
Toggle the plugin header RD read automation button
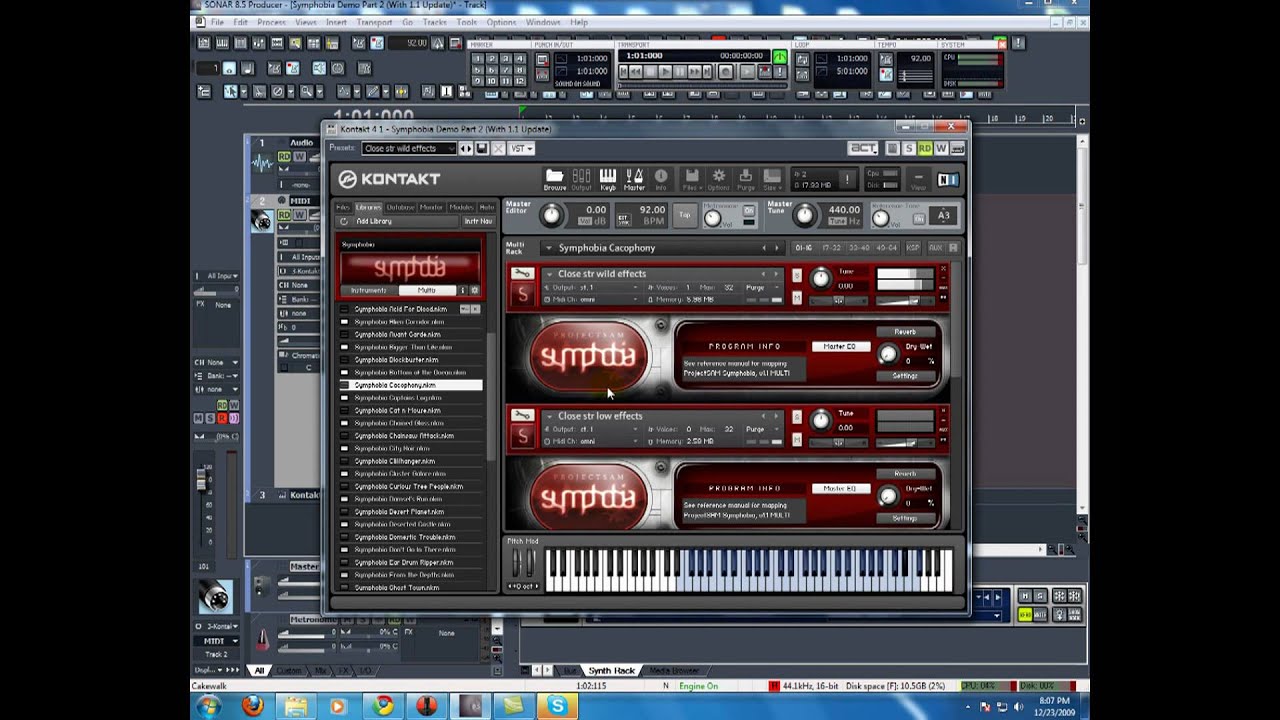tap(925, 148)
